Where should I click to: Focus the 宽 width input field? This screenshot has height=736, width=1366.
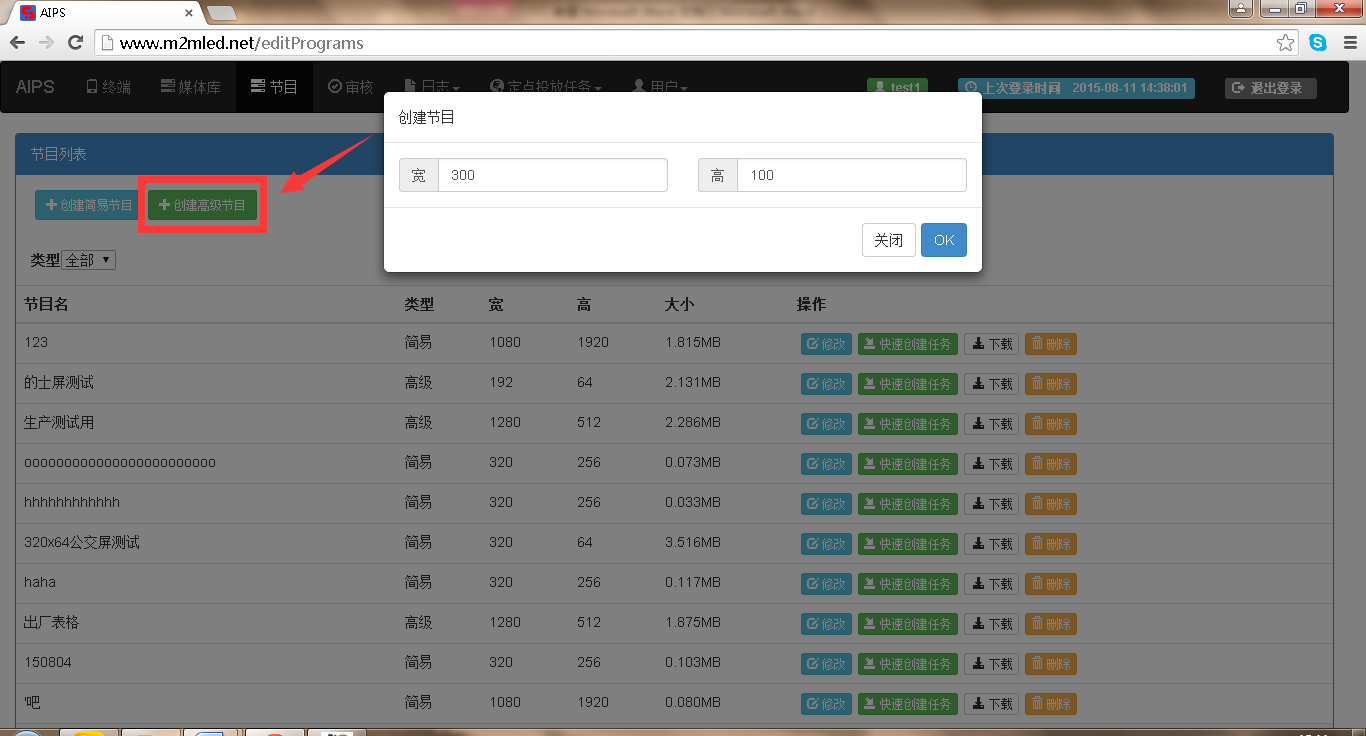(x=552, y=175)
